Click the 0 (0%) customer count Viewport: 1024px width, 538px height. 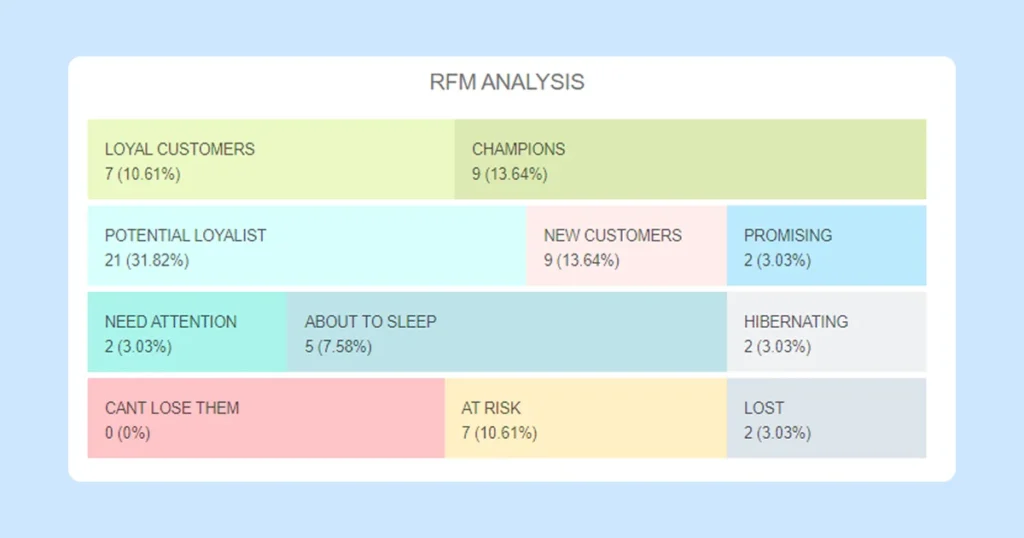[127, 433]
